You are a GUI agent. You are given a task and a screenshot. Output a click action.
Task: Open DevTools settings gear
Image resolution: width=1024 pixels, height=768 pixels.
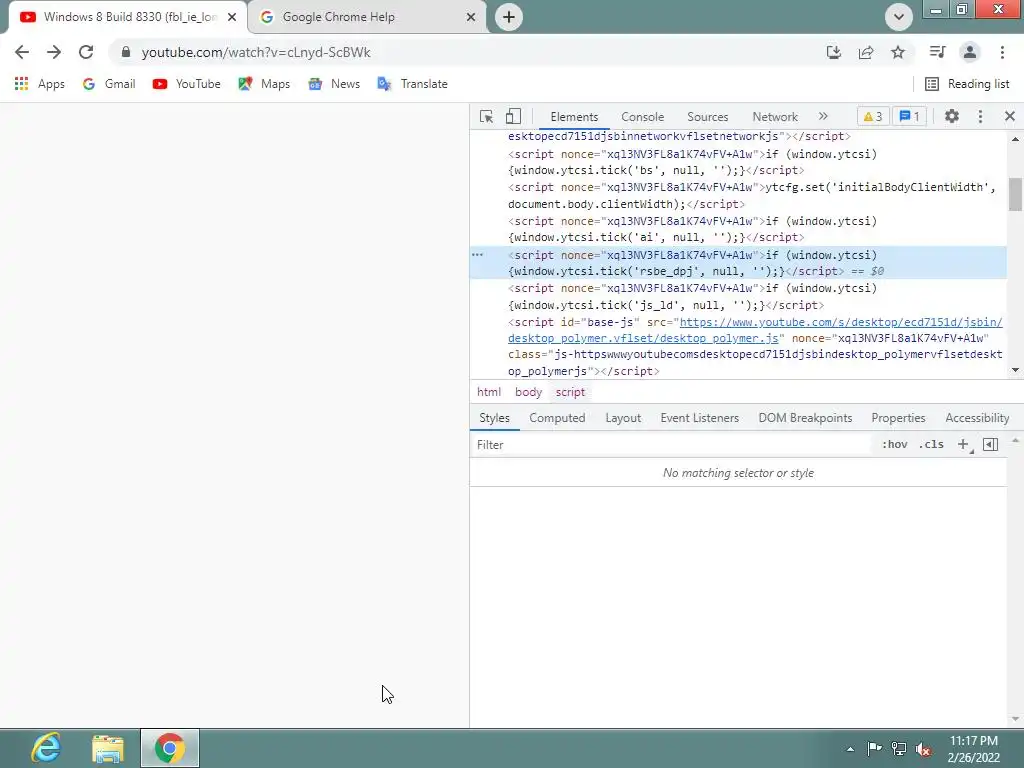(952, 116)
